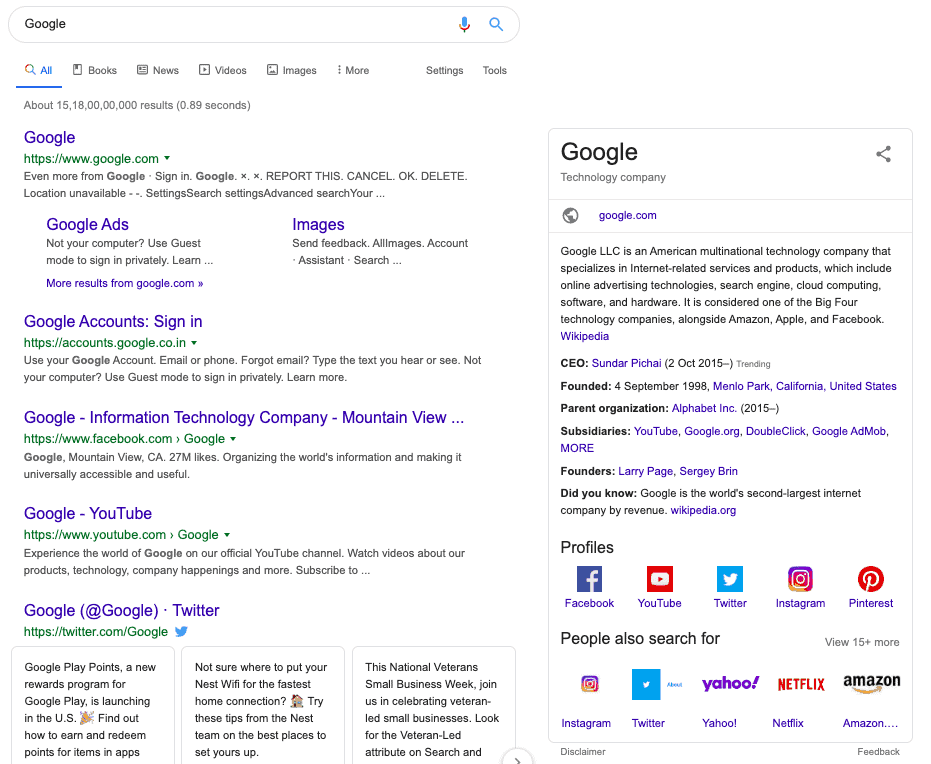The height and width of the screenshot is (764, 931).
Task: Switch to the News tab
Action: (158, 70)
